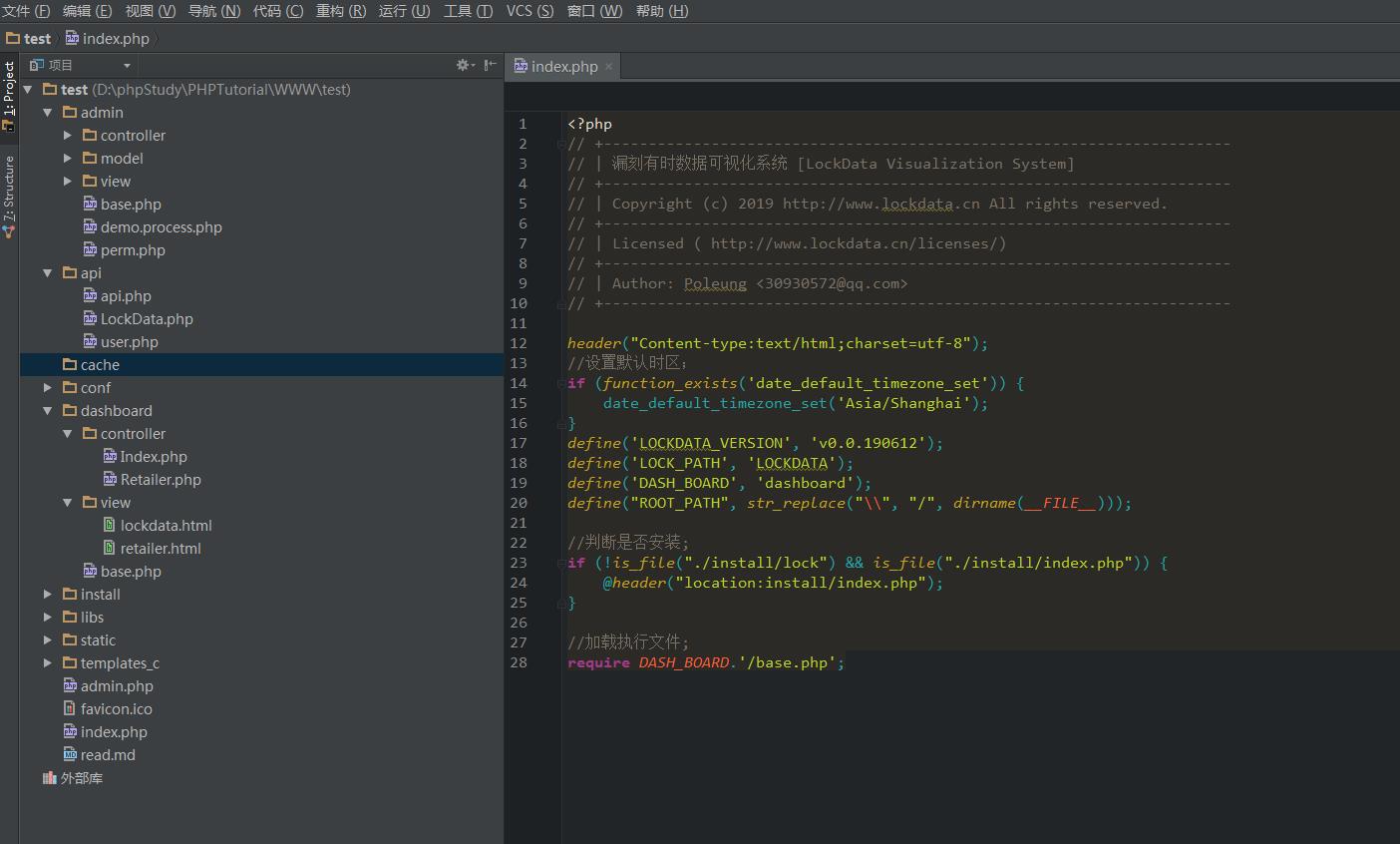The width and height of the screenshot is (1400, 844).
Task: Click the 'Asia/Shanghai' string in code
Action: tap(904, 403)
